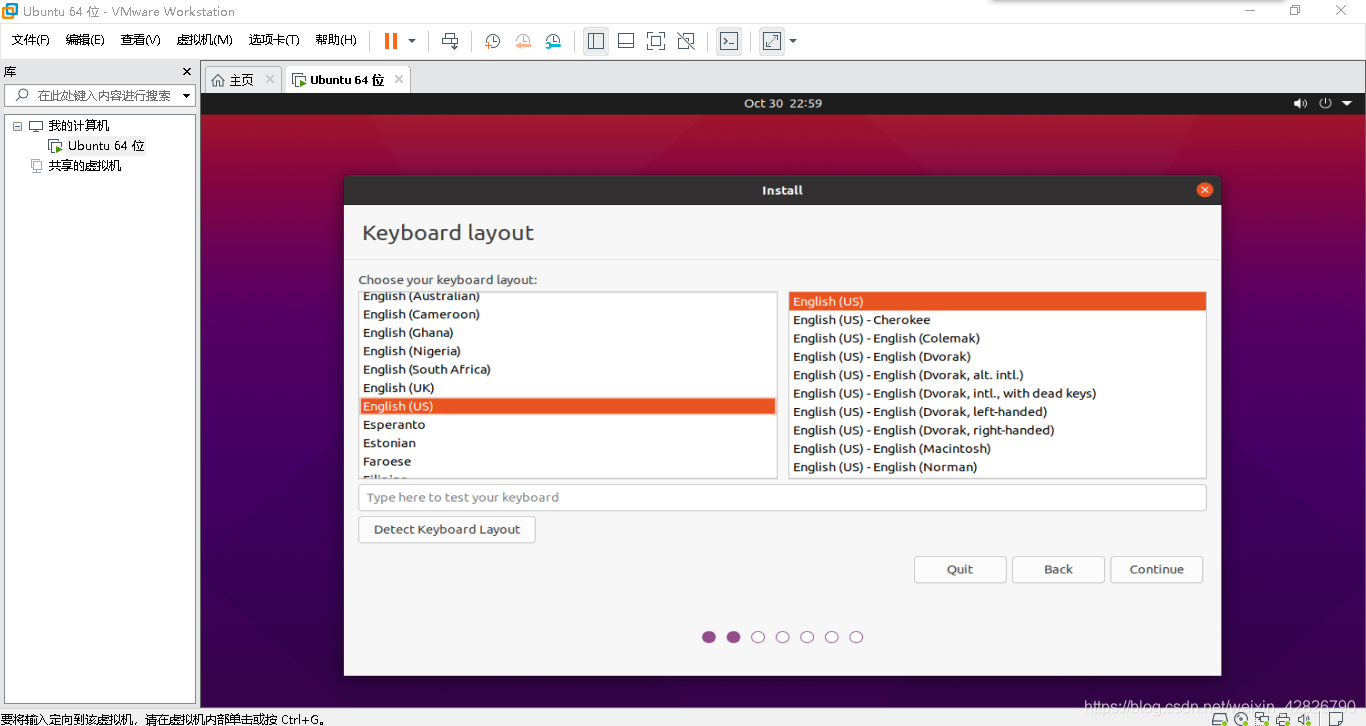Open the stretch display dropdown arrow
Viewport: 1366px width, 726px height.
click(x=793, y=41)
